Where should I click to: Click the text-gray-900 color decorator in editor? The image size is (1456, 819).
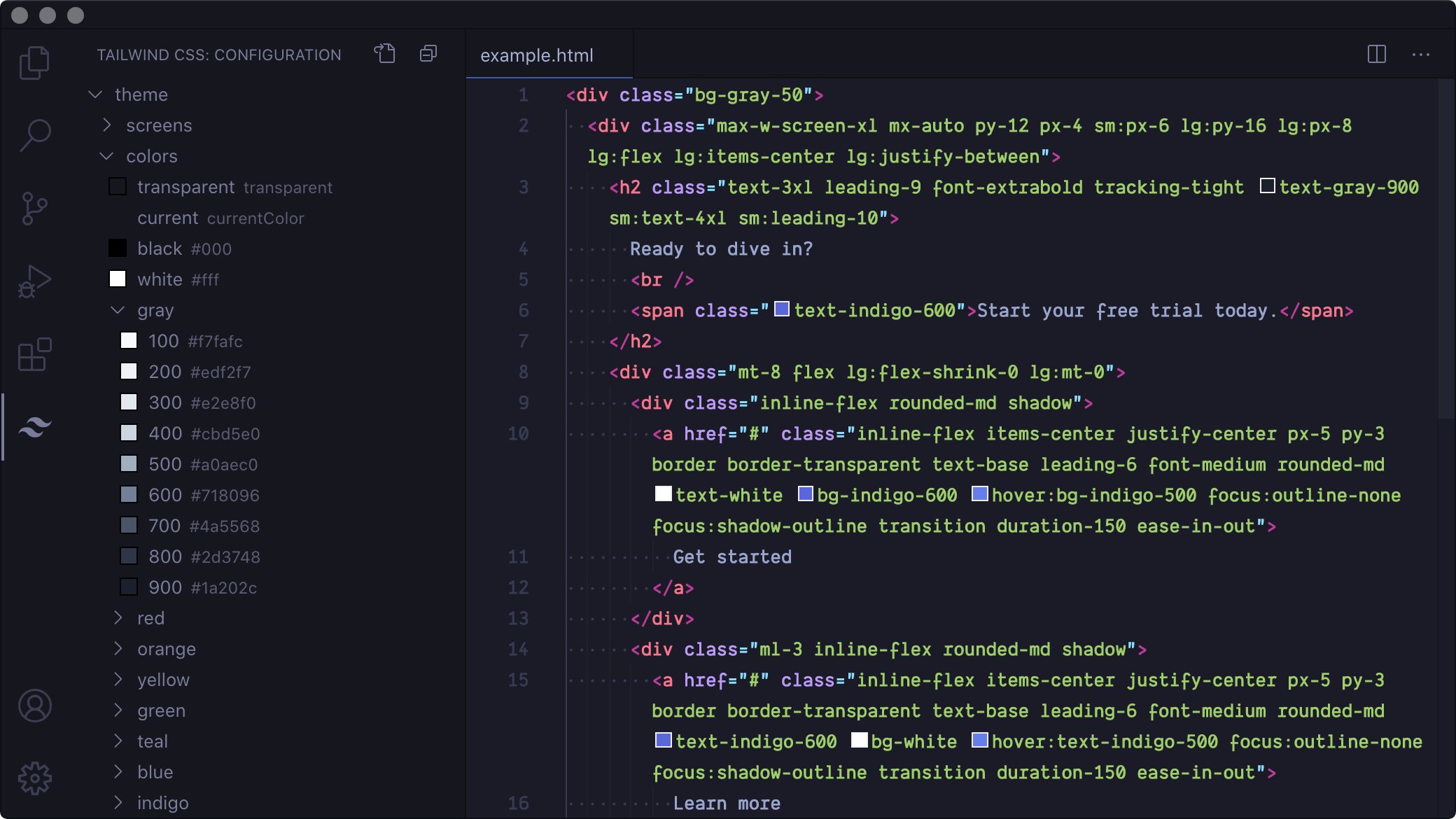tap(1267, 185)
